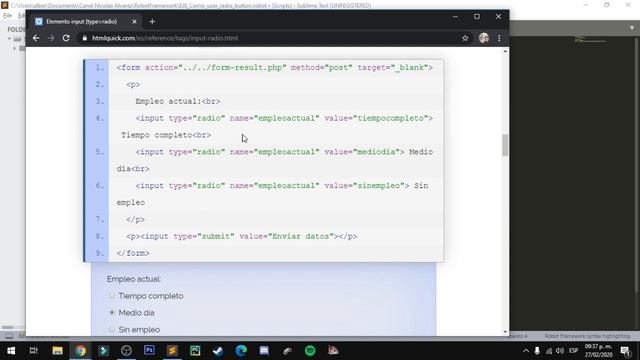Select the 'Tiempo completo' radio button
The height and width of the screenshot is (360, 640).
point(111,296)
